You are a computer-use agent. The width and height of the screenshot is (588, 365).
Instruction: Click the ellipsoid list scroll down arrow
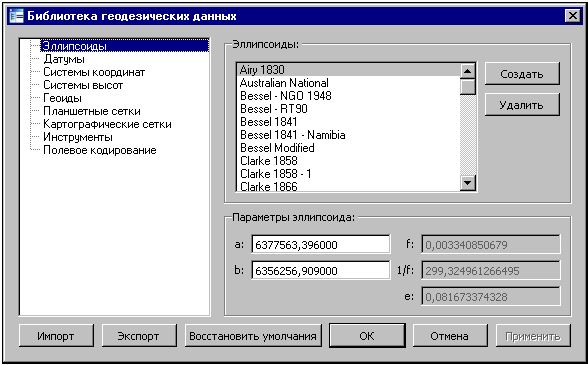pos(468,183)
